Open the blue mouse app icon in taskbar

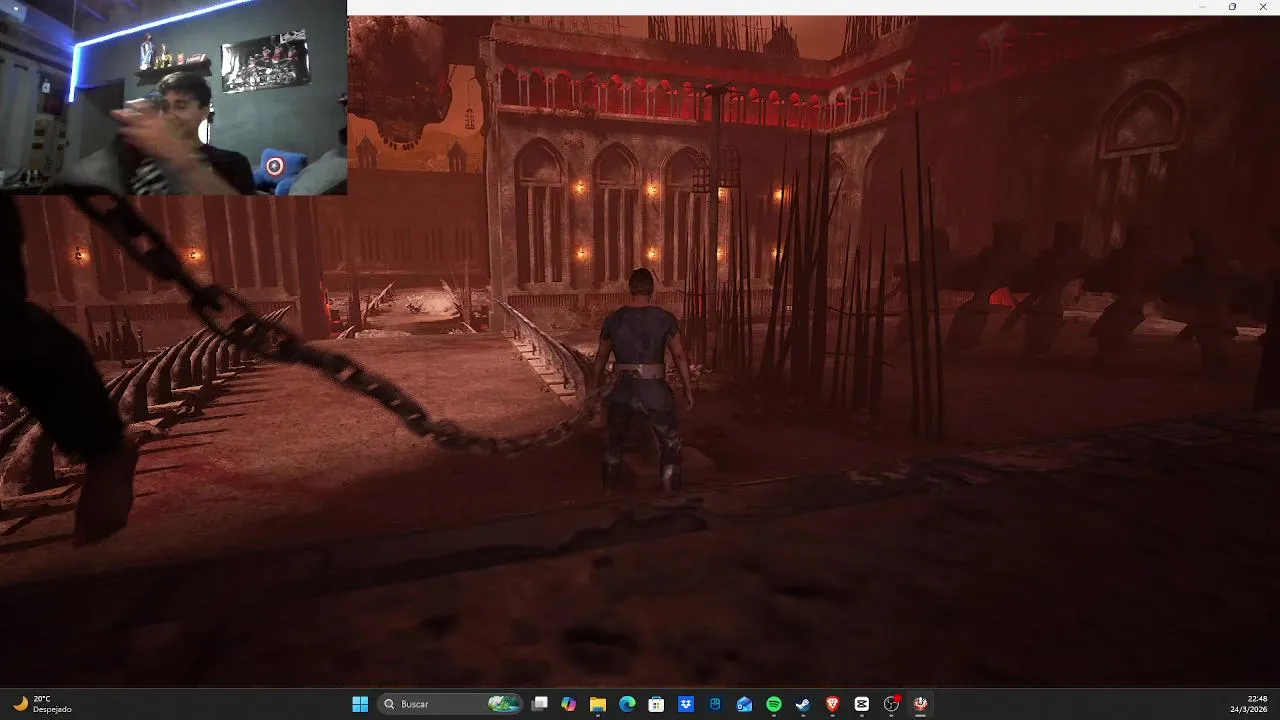(715, 704)
